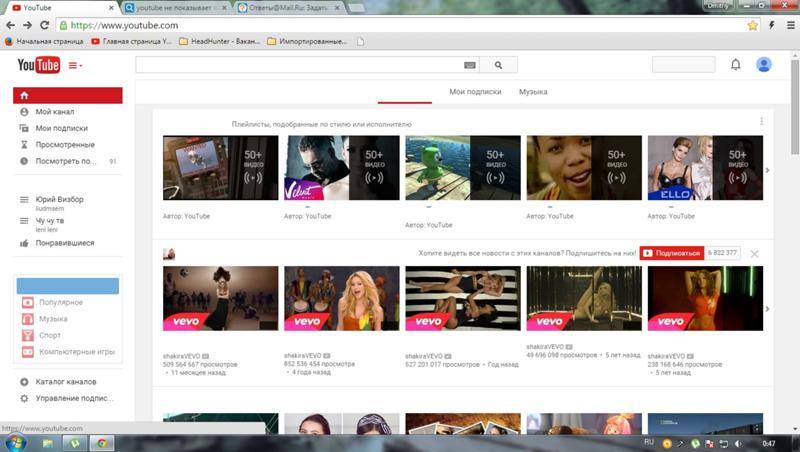Open the File Explorer taskbar icon
This screenshot has height=452, width=800.
click(48, 443)
